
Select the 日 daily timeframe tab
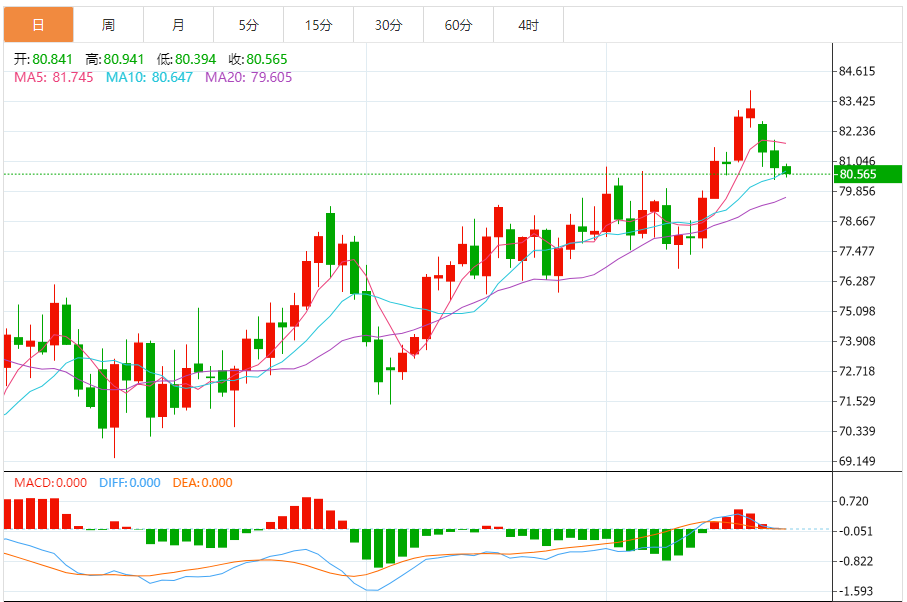click(x=39, y=25)
